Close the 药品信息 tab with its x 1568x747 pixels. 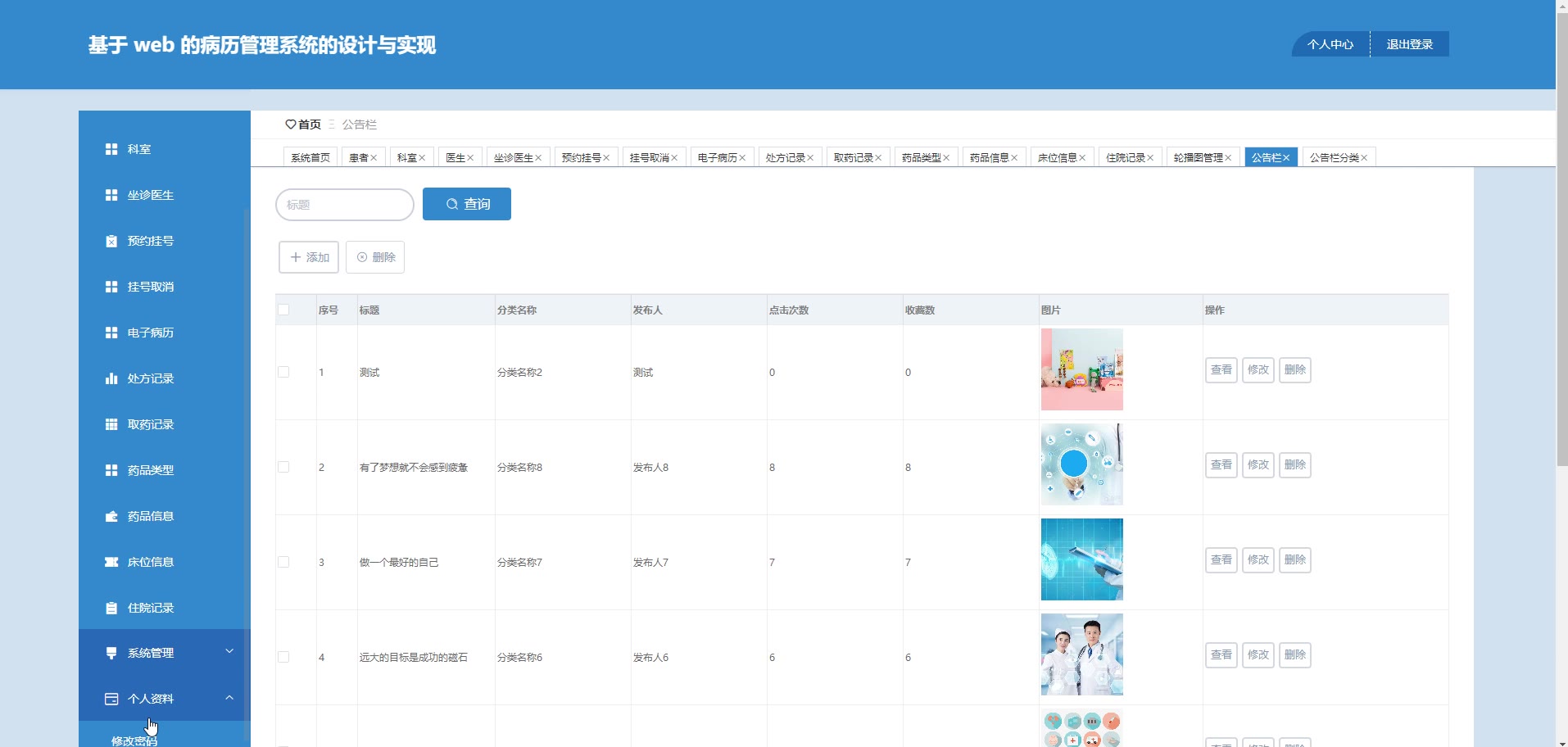point(1014,158)
